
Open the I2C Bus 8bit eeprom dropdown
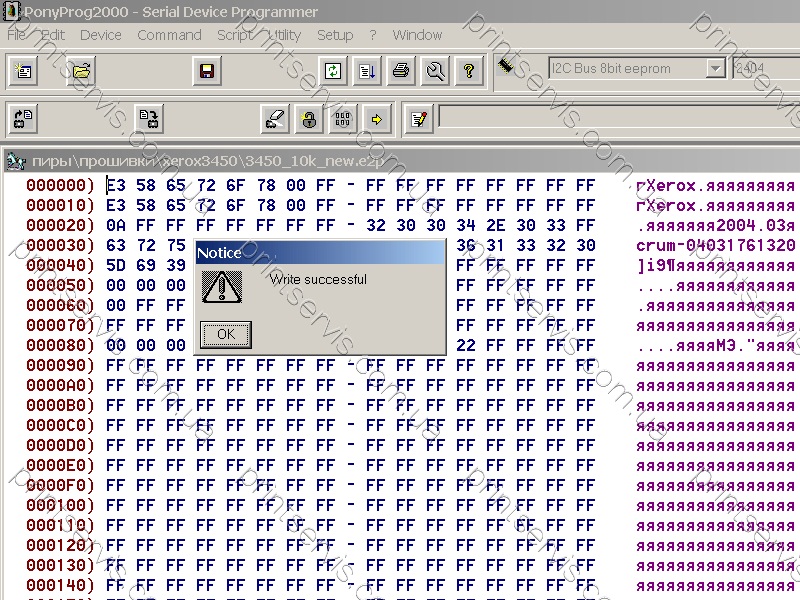pyautogui.click(x=637, y=68)
